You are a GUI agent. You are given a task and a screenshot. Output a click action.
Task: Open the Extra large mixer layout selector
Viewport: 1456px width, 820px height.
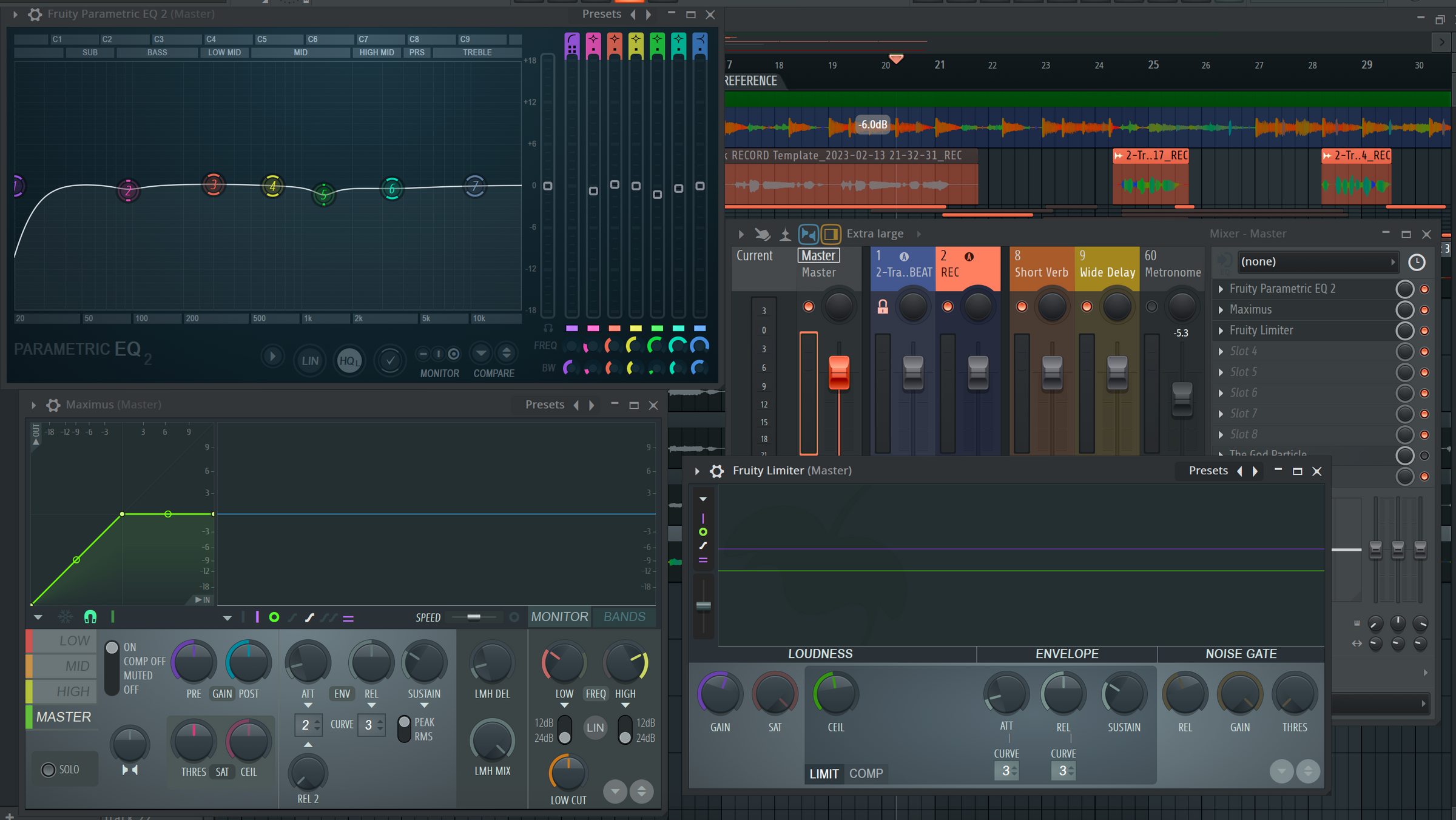pos(875,234)
